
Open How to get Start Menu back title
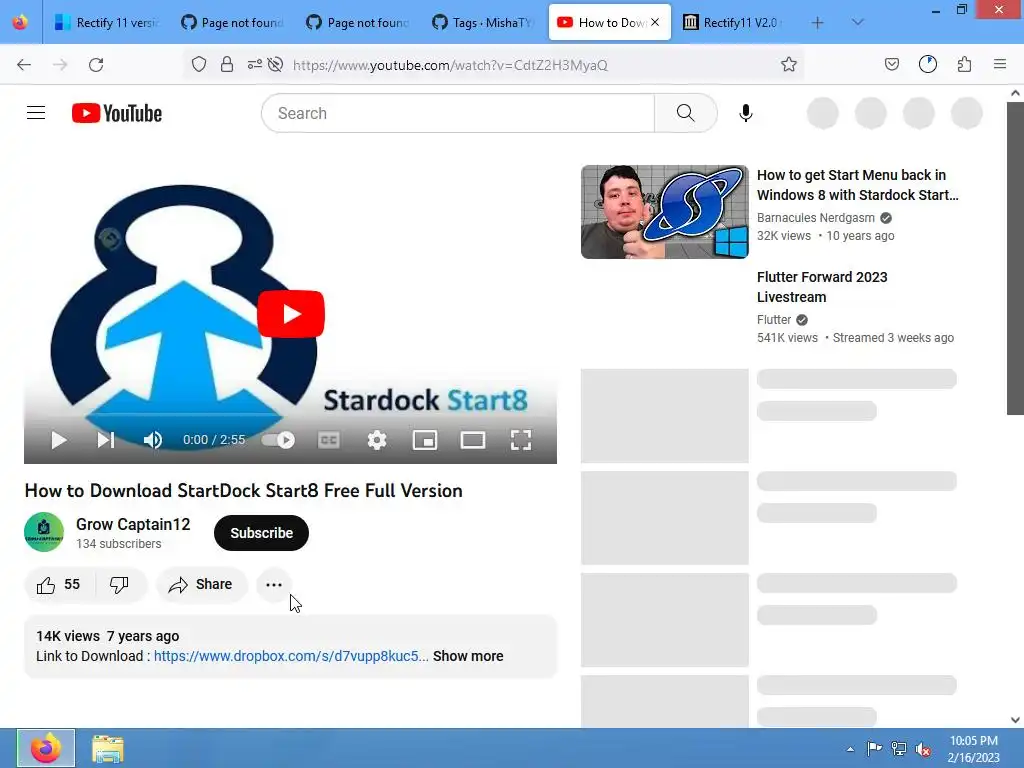857,185
